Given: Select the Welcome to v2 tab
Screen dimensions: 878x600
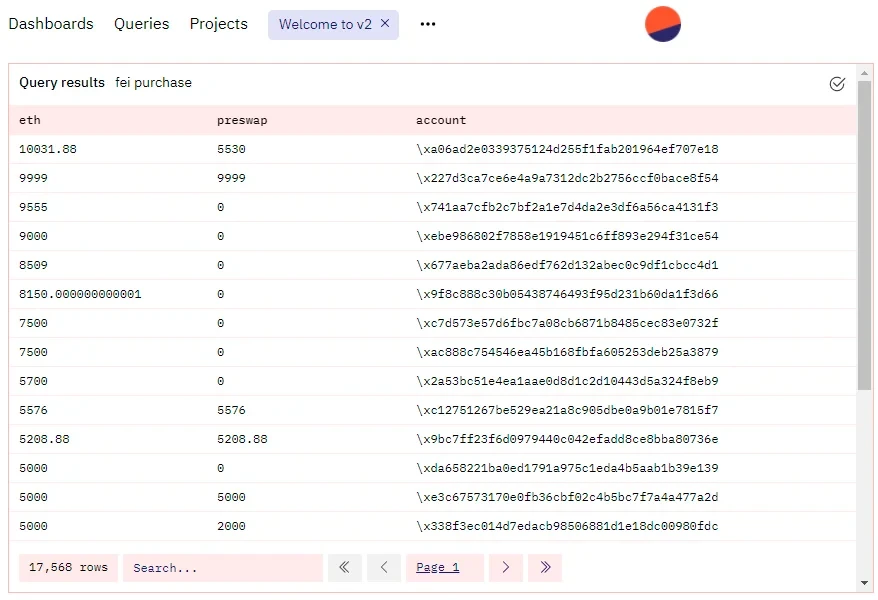Looking at the screenshot, I should [324, 25].
